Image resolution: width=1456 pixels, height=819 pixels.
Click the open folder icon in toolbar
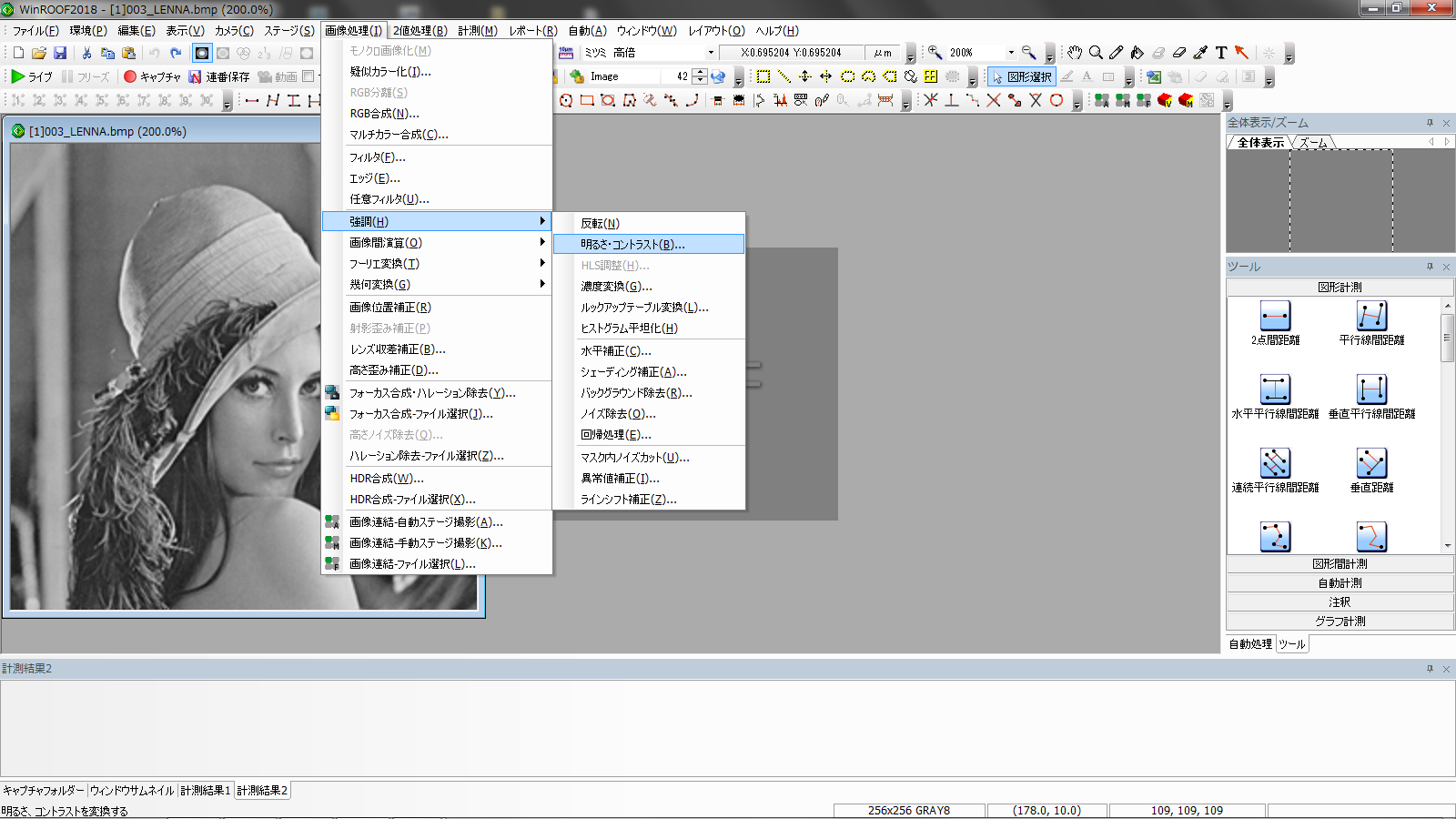(39, 53)
